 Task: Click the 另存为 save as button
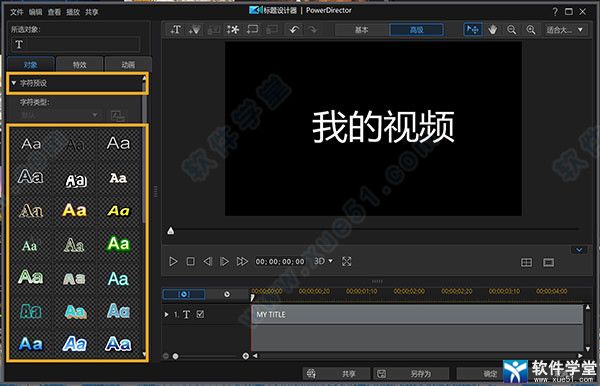click(411, 374)
